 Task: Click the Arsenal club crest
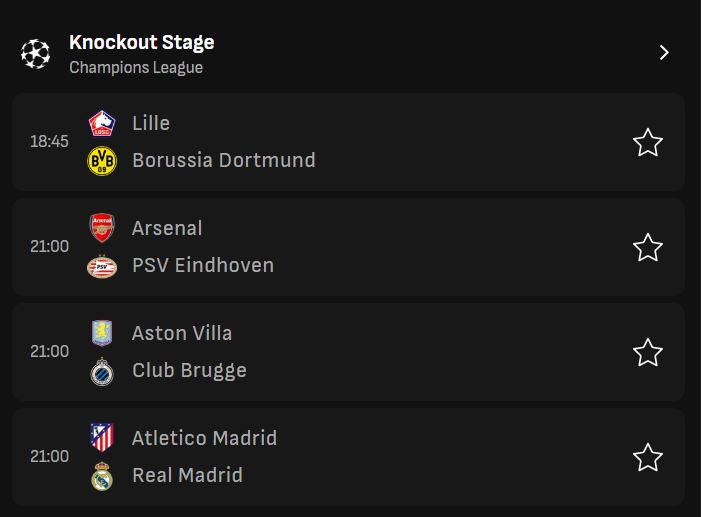(x=102, y=229)
